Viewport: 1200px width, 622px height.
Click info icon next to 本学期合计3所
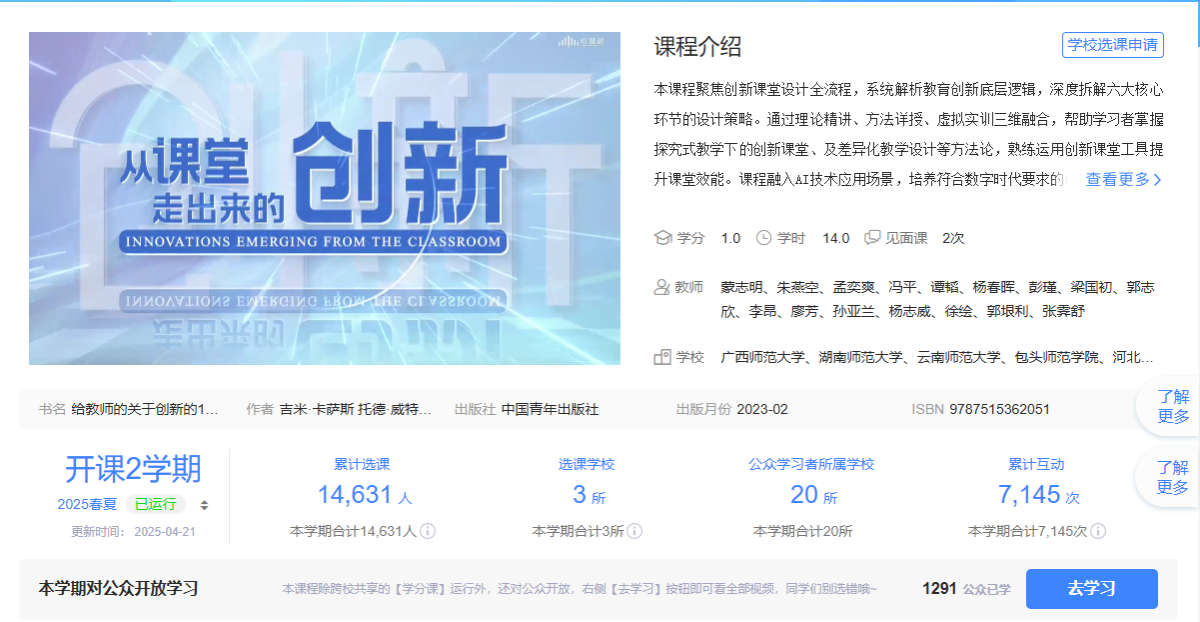coord(634,531)
